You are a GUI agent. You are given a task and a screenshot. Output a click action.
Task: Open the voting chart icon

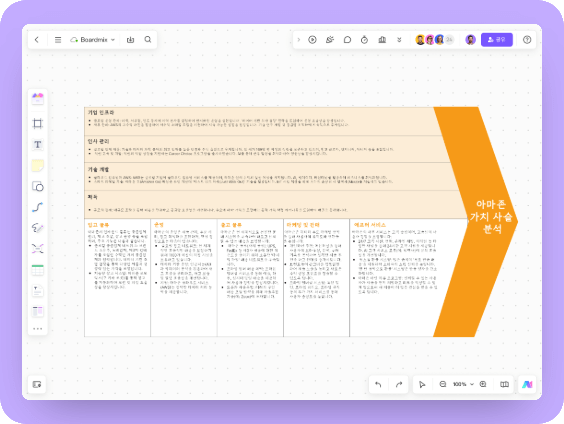[382, 40]
